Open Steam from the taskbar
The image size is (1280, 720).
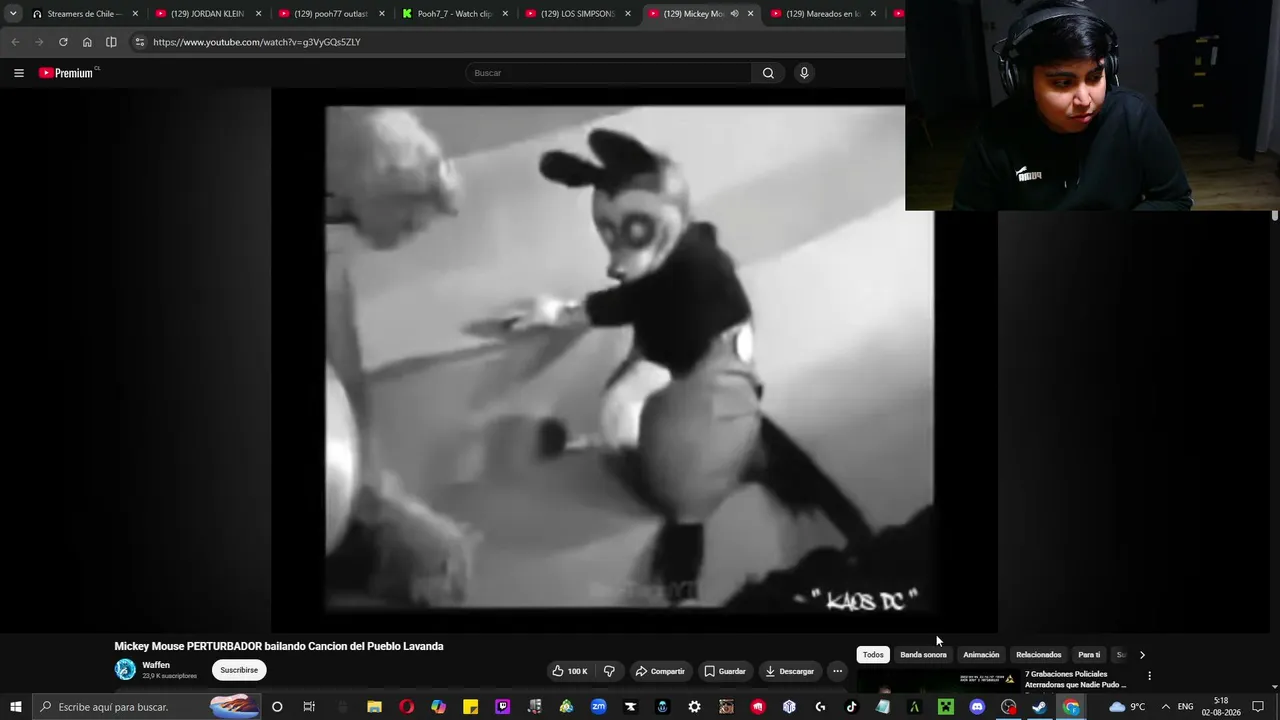[1039, 707]
